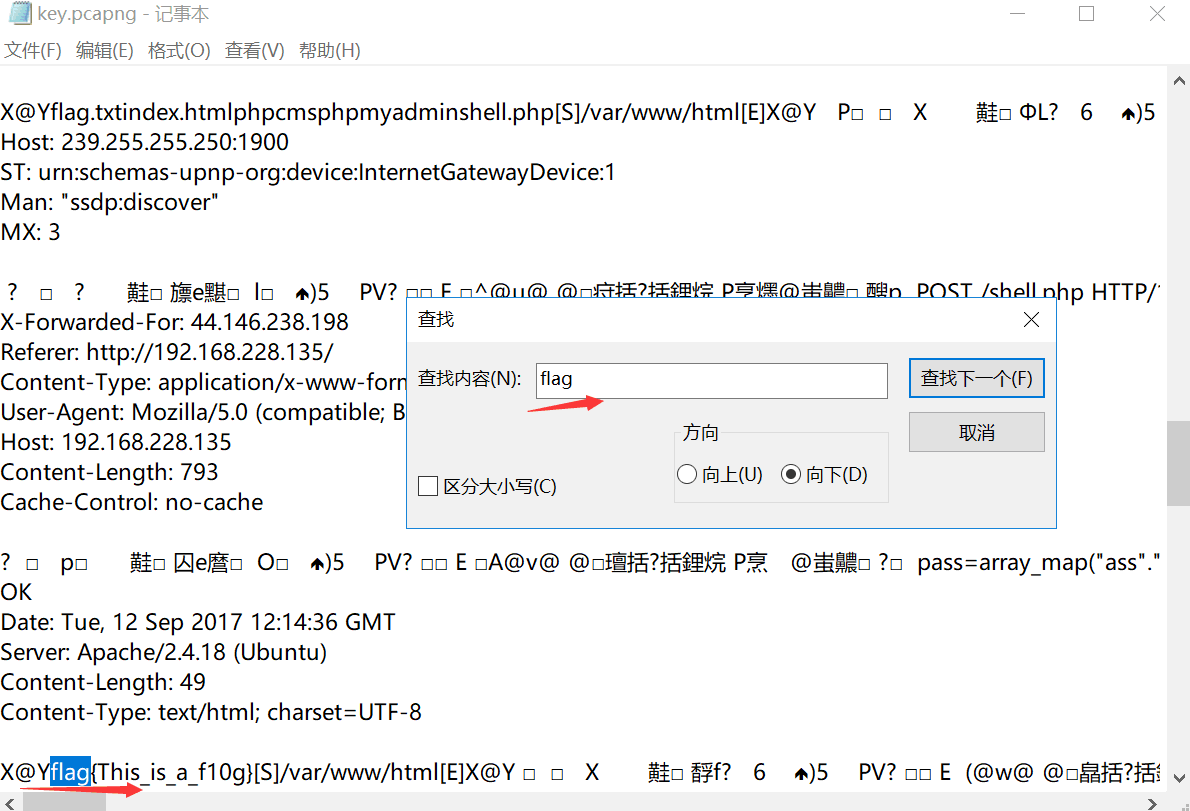
Task: Open the 帮助(H) menu
Action: [329, 51]
